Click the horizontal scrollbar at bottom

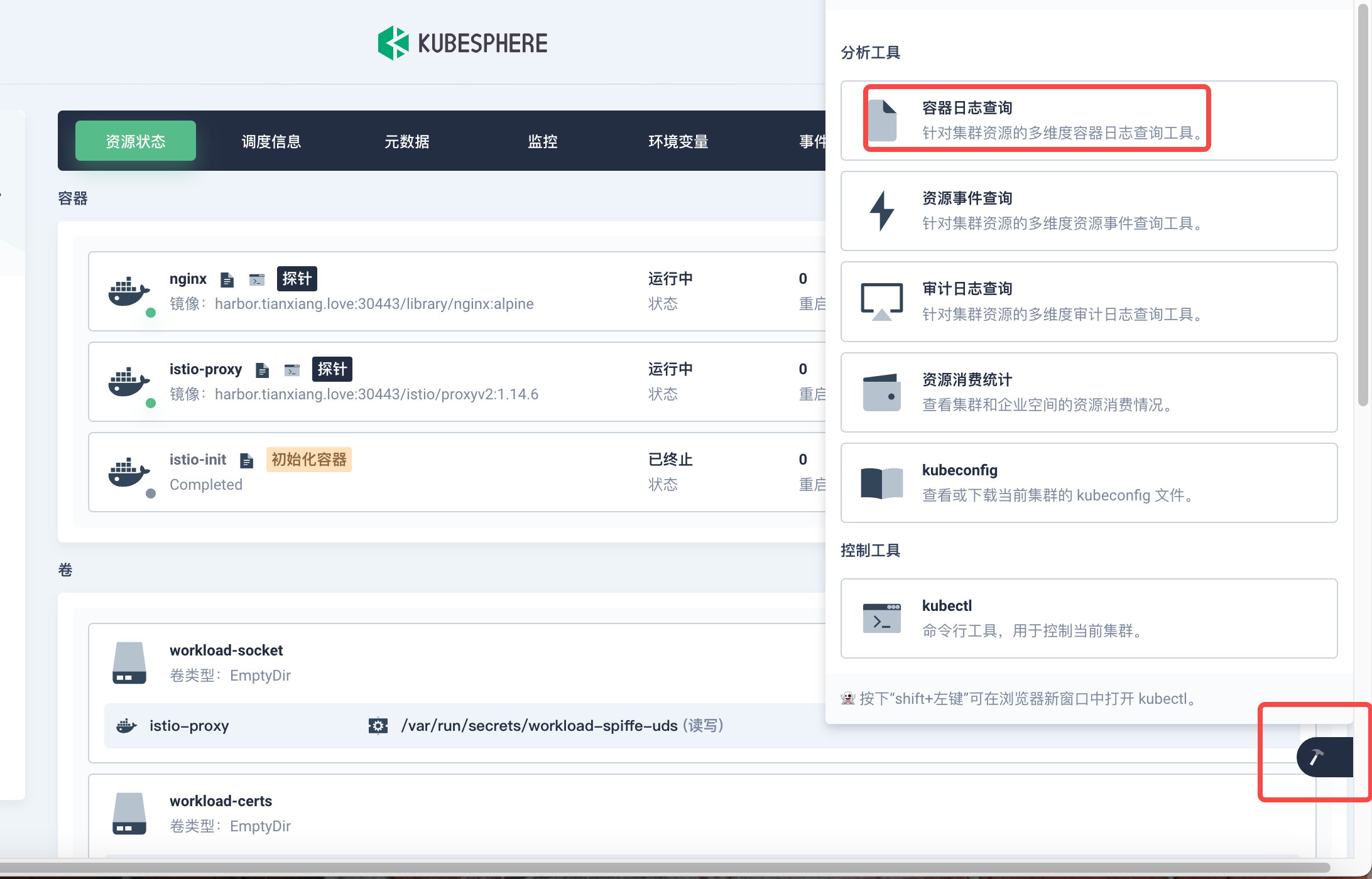click(666, 867)
